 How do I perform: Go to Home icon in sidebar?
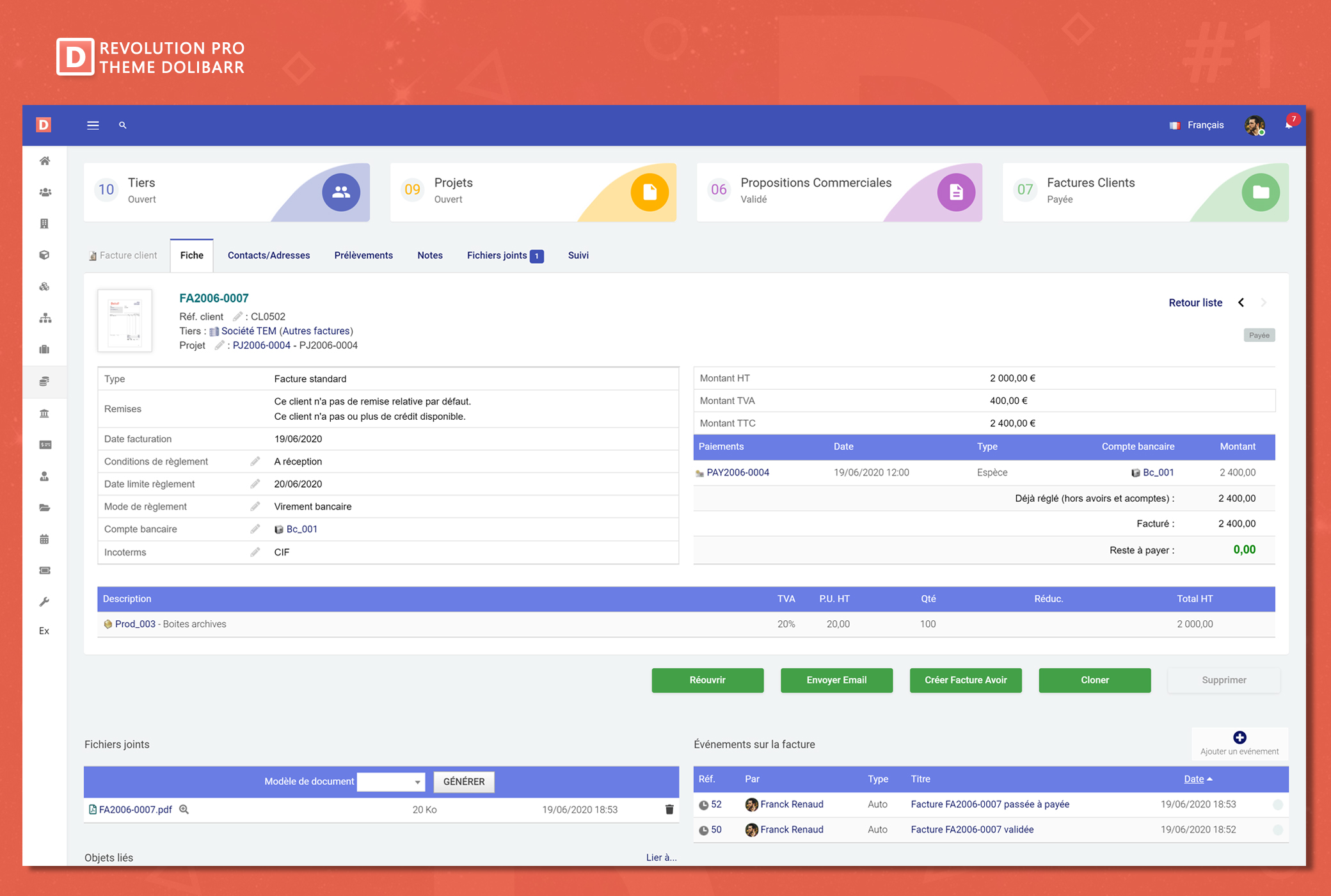[x=45, y=161]
